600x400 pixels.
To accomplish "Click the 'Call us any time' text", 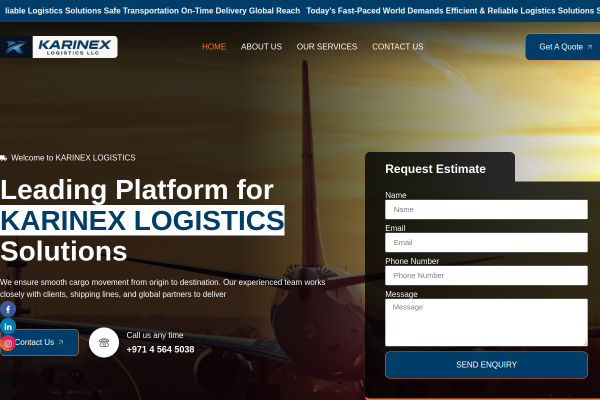I will click(x=155, y=335).
